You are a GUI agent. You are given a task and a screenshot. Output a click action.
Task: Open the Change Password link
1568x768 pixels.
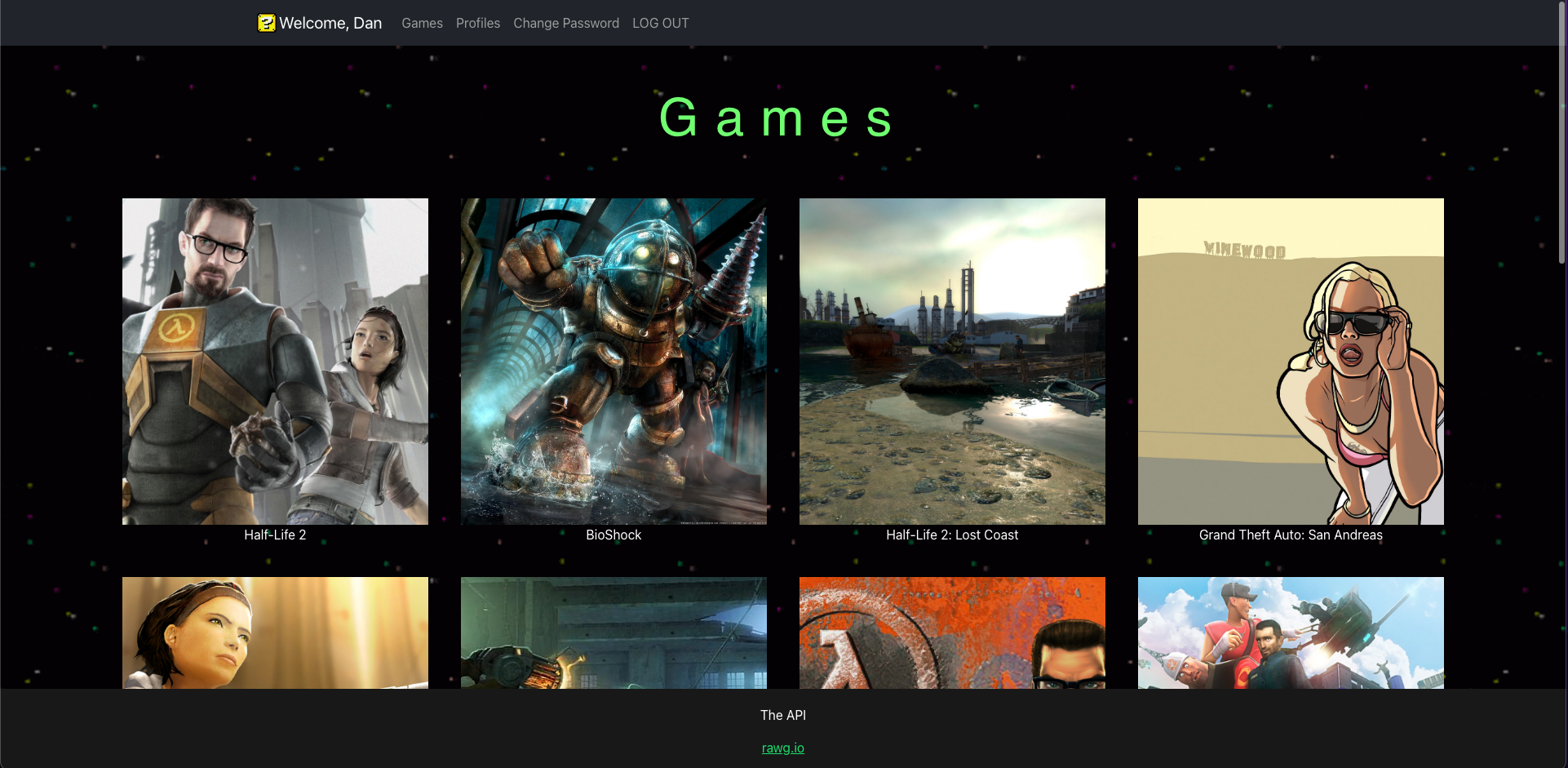[x=566, y=23]
